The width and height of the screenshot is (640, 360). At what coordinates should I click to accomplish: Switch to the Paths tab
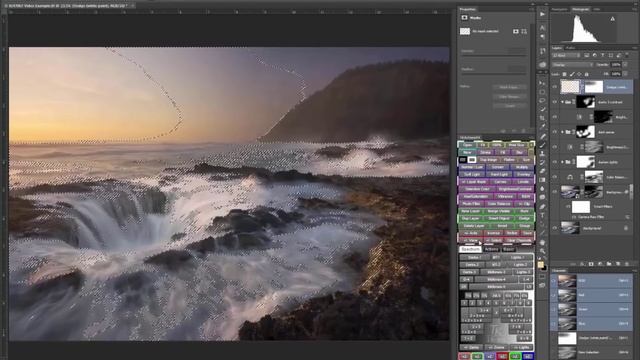click(570, 48)
